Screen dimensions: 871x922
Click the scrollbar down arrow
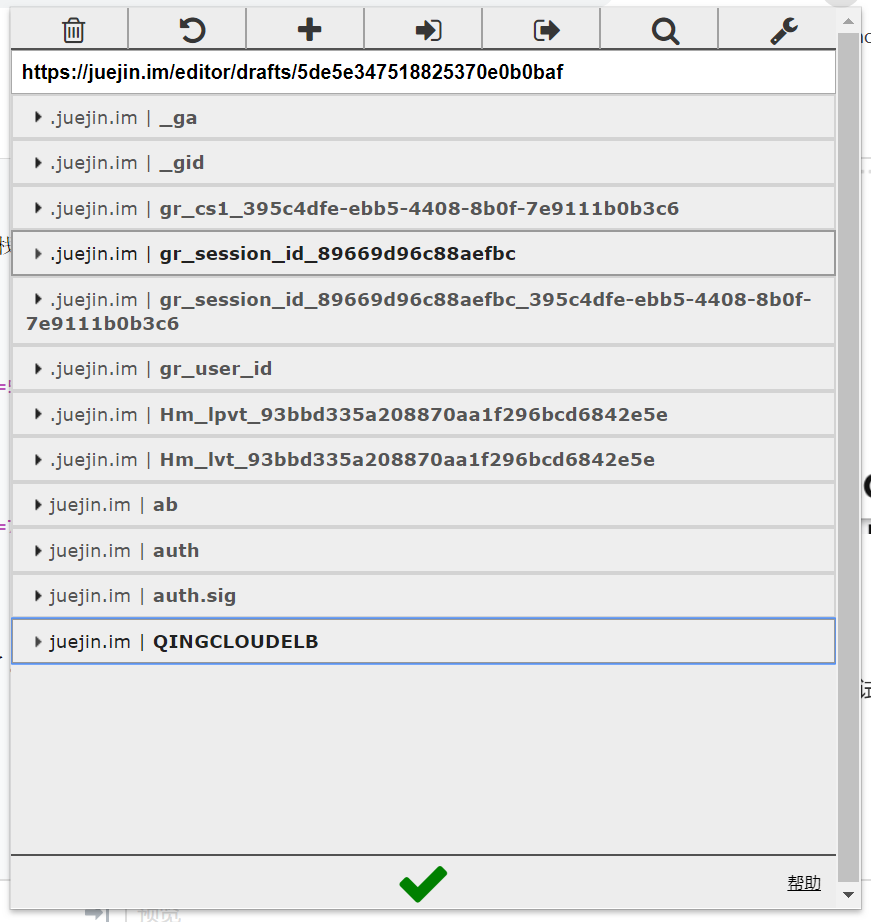click(848, 895)
